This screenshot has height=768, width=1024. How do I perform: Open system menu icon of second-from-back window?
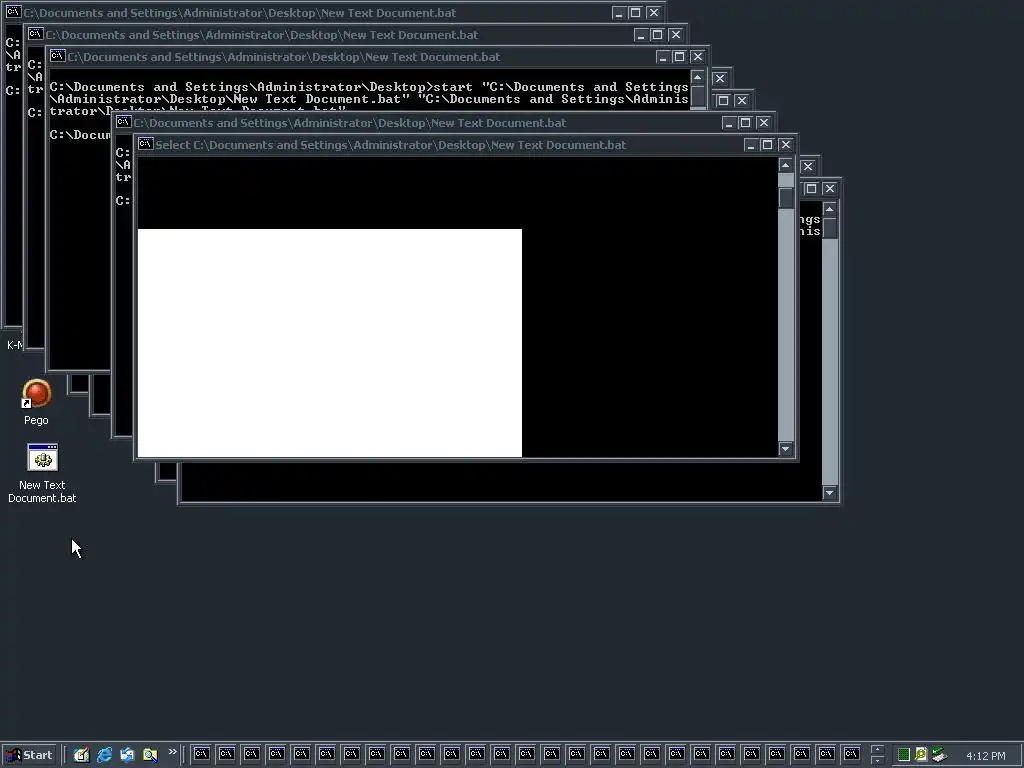pos(35,34)
